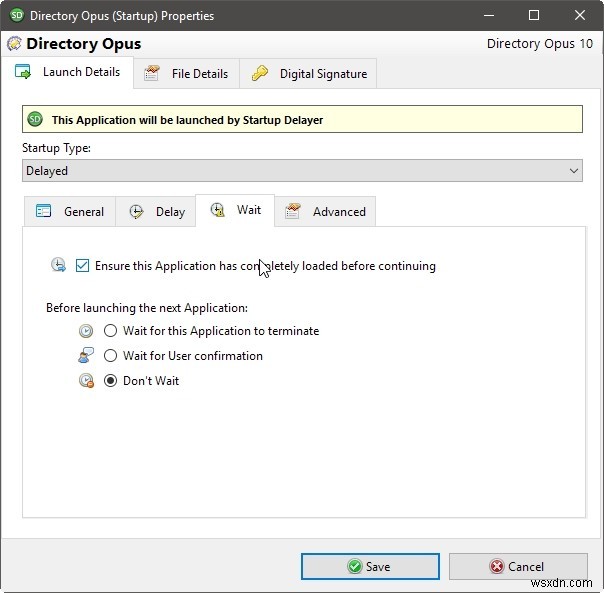604x593 pixels.
Task: Select Wait for this Application to terminate
Action: 111,331
